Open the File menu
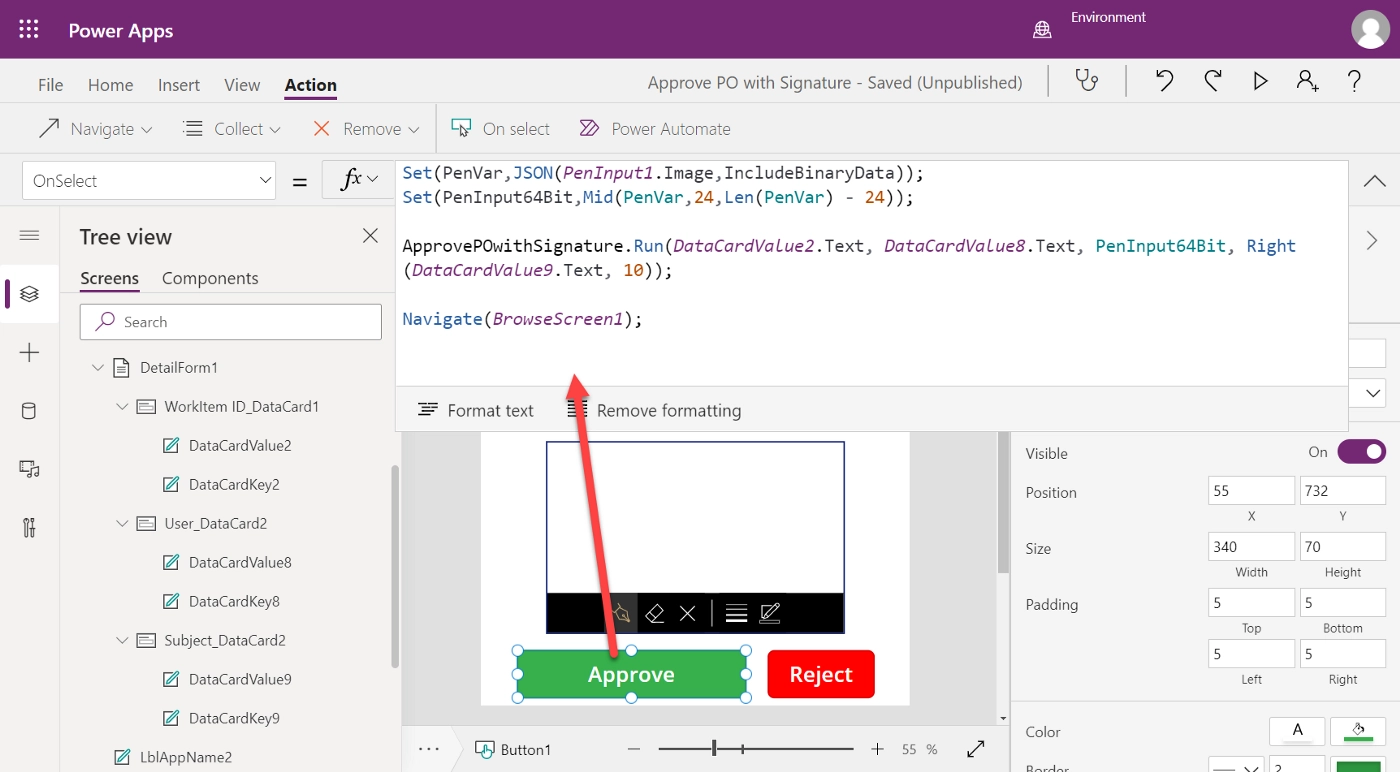 tap(50, 85)
